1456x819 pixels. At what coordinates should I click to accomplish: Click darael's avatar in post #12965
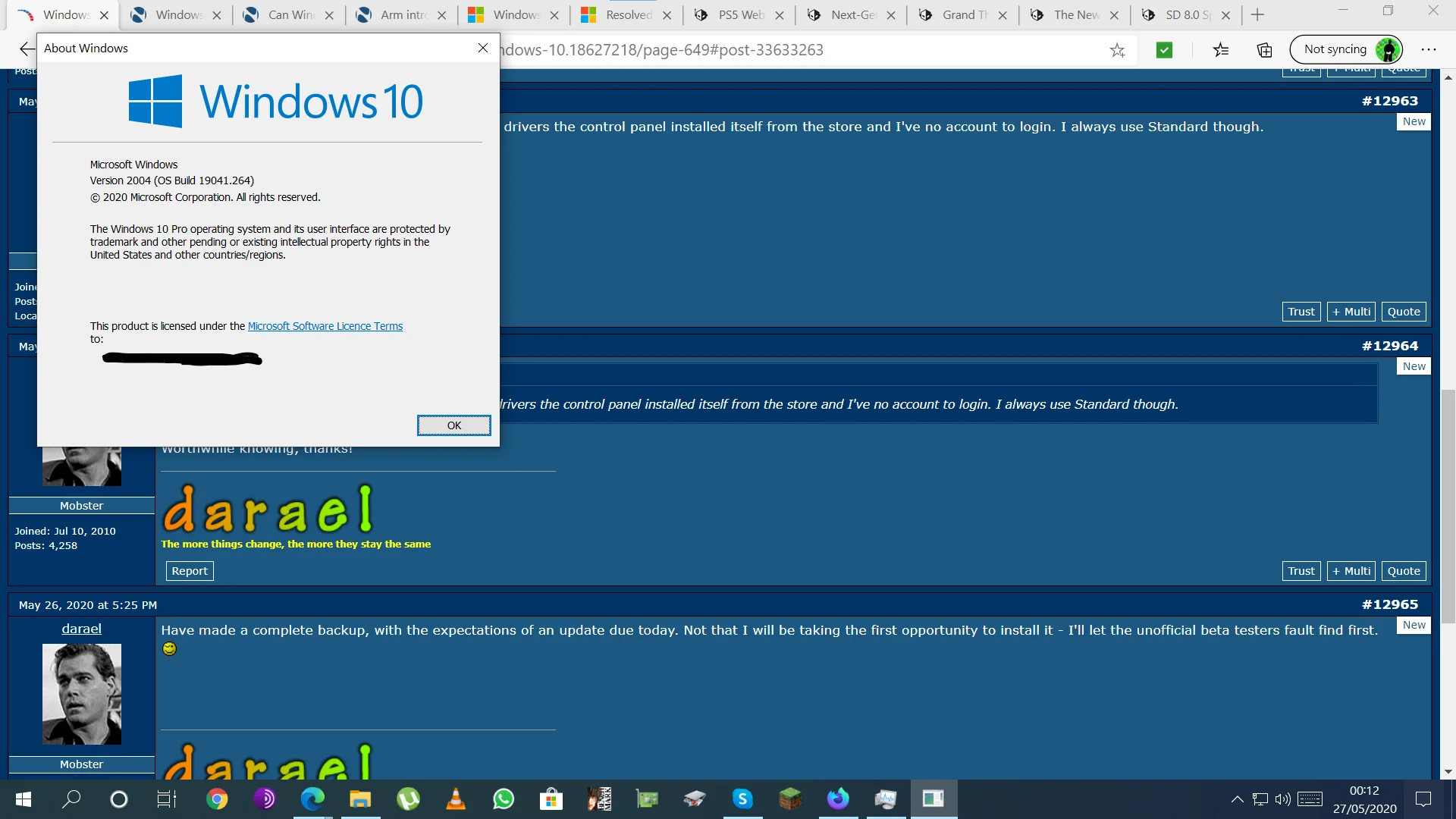tap(82, 694)
